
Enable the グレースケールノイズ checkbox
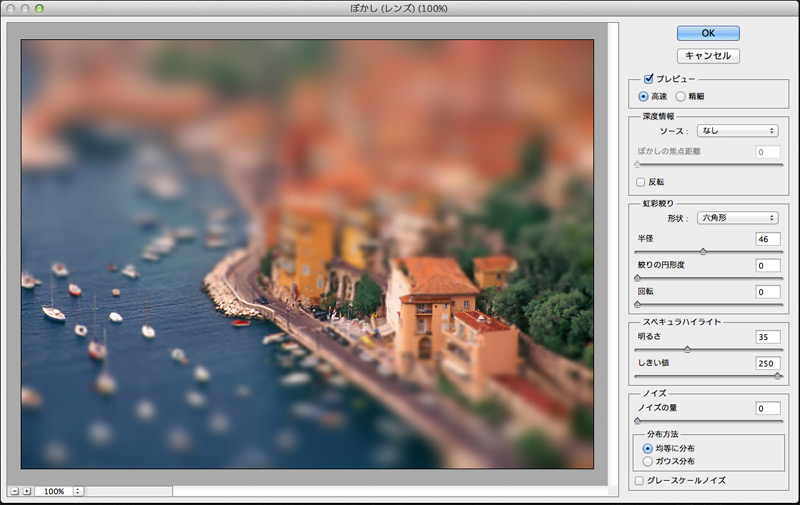click(640, 481)
